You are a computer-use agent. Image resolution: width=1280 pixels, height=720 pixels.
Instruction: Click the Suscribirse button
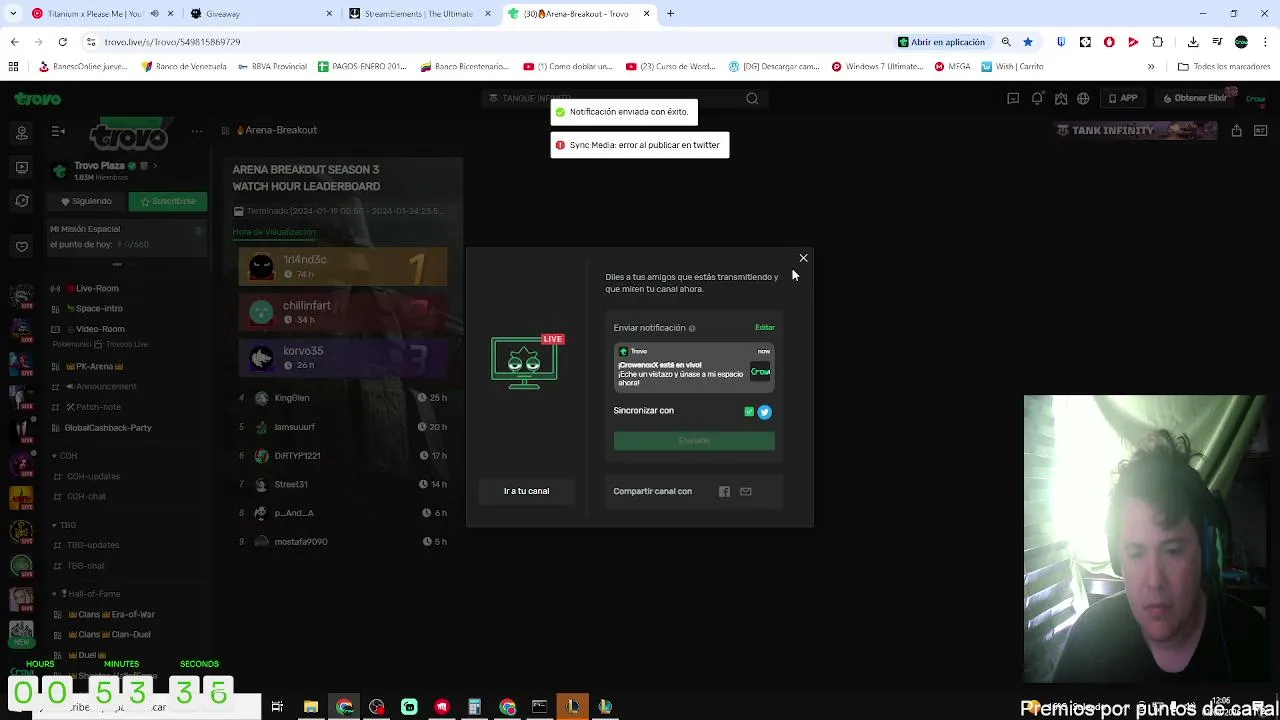tap(168, 201)
